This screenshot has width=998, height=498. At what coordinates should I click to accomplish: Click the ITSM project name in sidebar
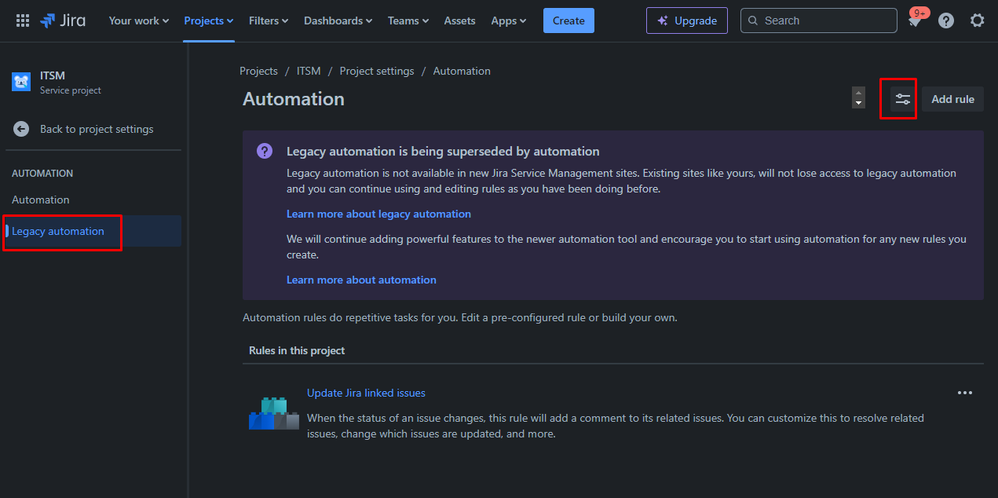click(x=52, y=76)
